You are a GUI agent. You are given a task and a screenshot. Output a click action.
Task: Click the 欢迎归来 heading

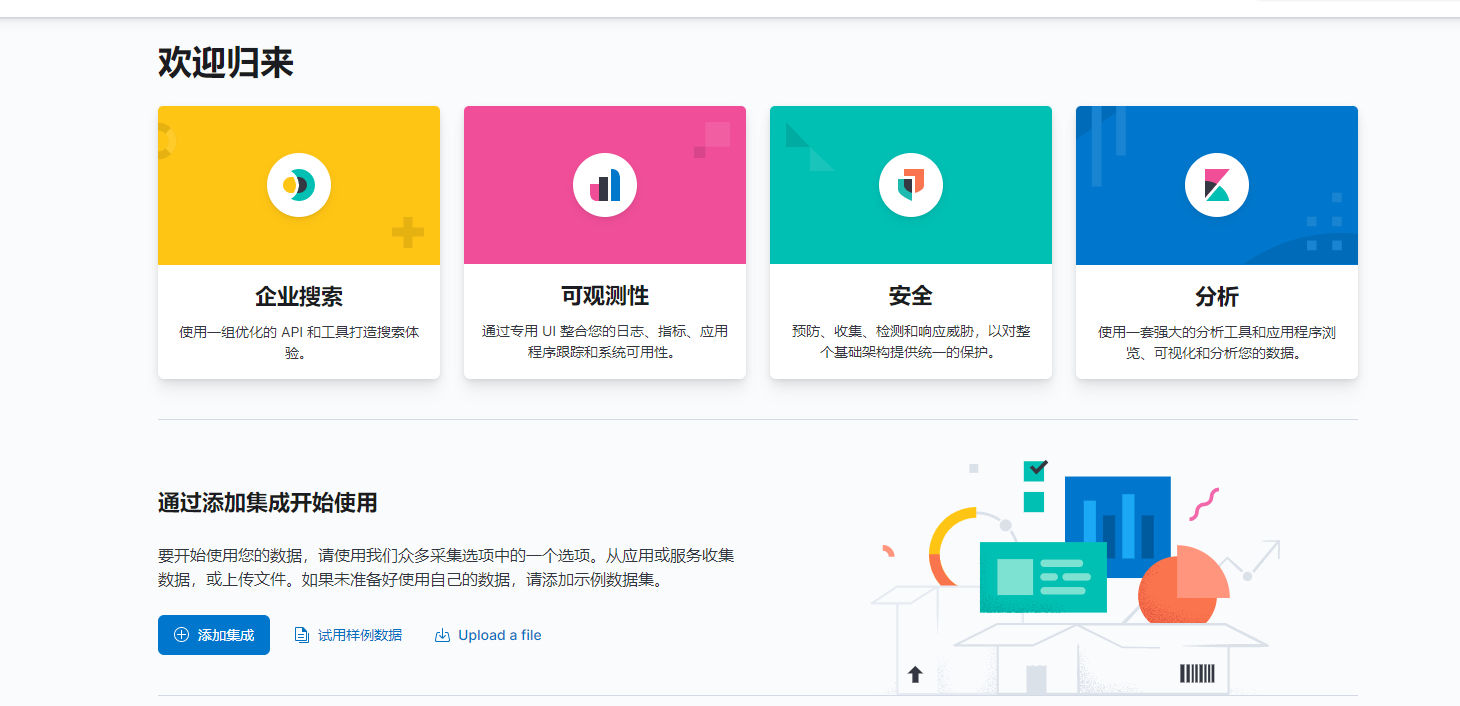[x=226, y=63]
